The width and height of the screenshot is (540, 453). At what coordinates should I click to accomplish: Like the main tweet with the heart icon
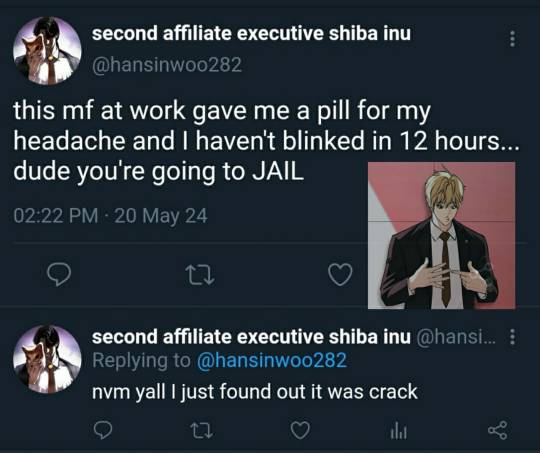click(x=340, y=275)
